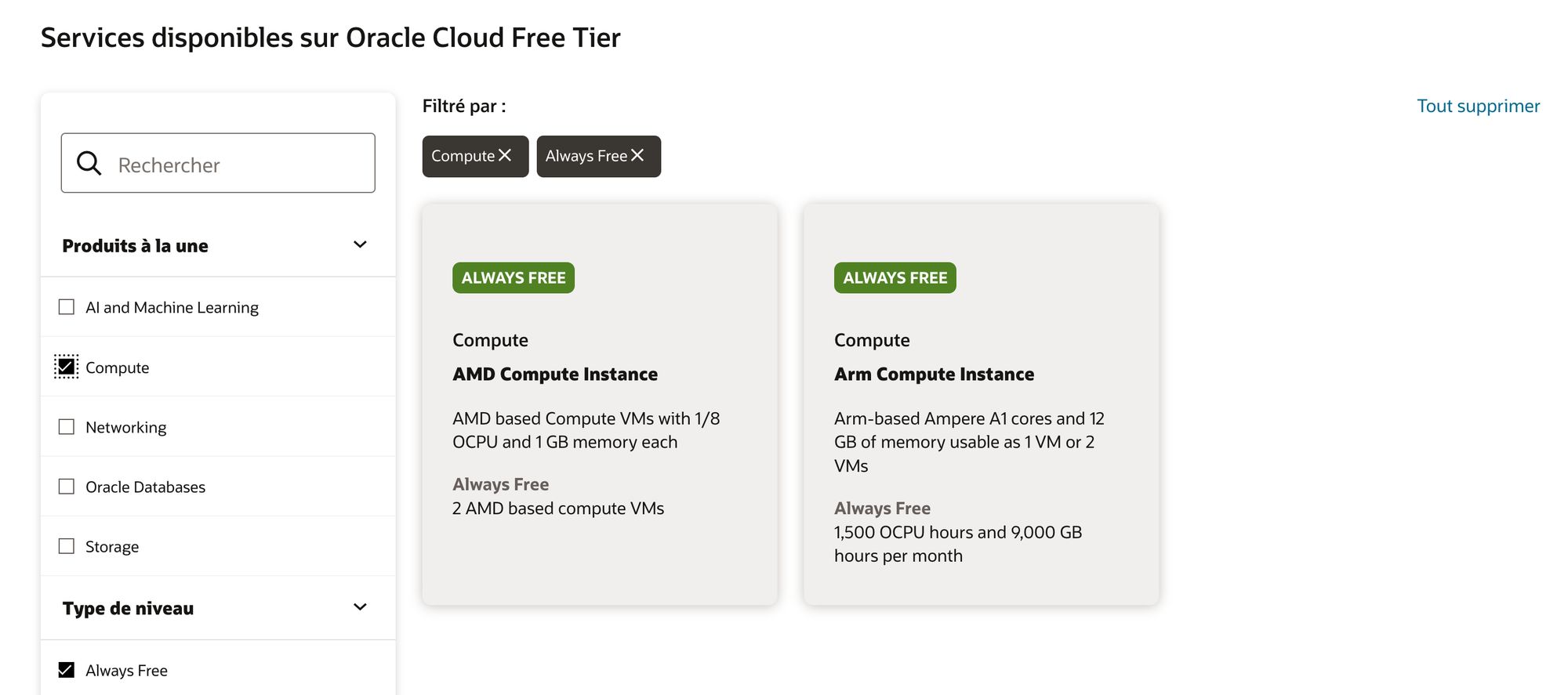Click the Always Free filter chip label

pyautogui.click(x=586, y=156)
